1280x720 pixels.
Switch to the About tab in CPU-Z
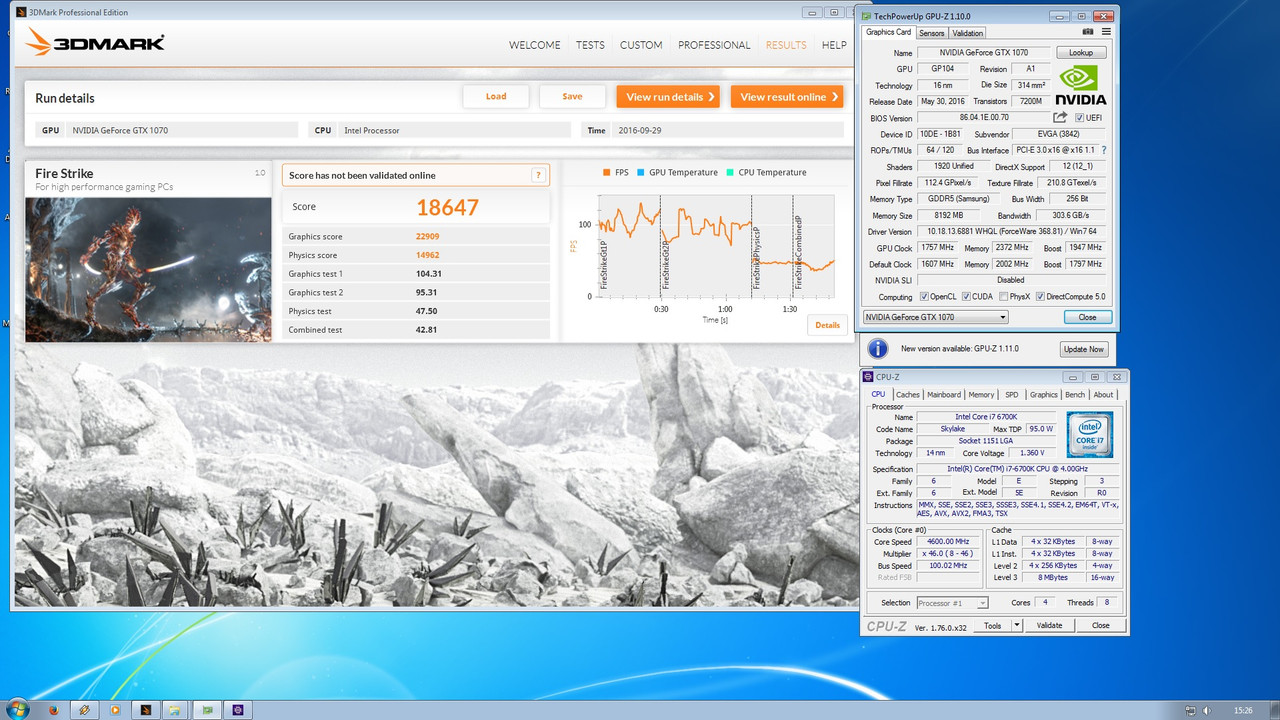(x=1103, y=395)
